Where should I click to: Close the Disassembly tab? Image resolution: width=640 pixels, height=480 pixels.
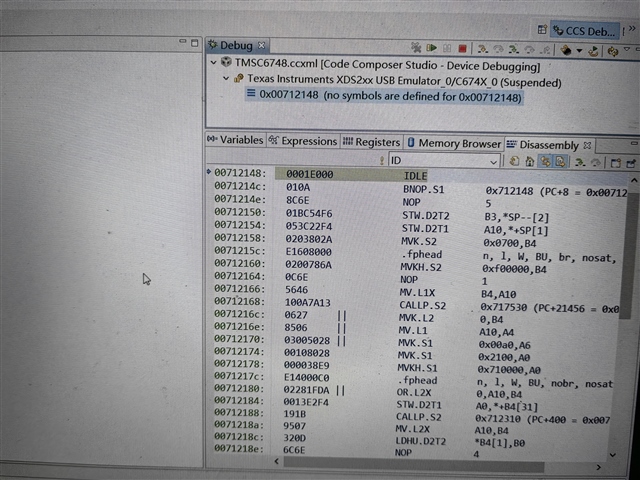coord(587,145)
